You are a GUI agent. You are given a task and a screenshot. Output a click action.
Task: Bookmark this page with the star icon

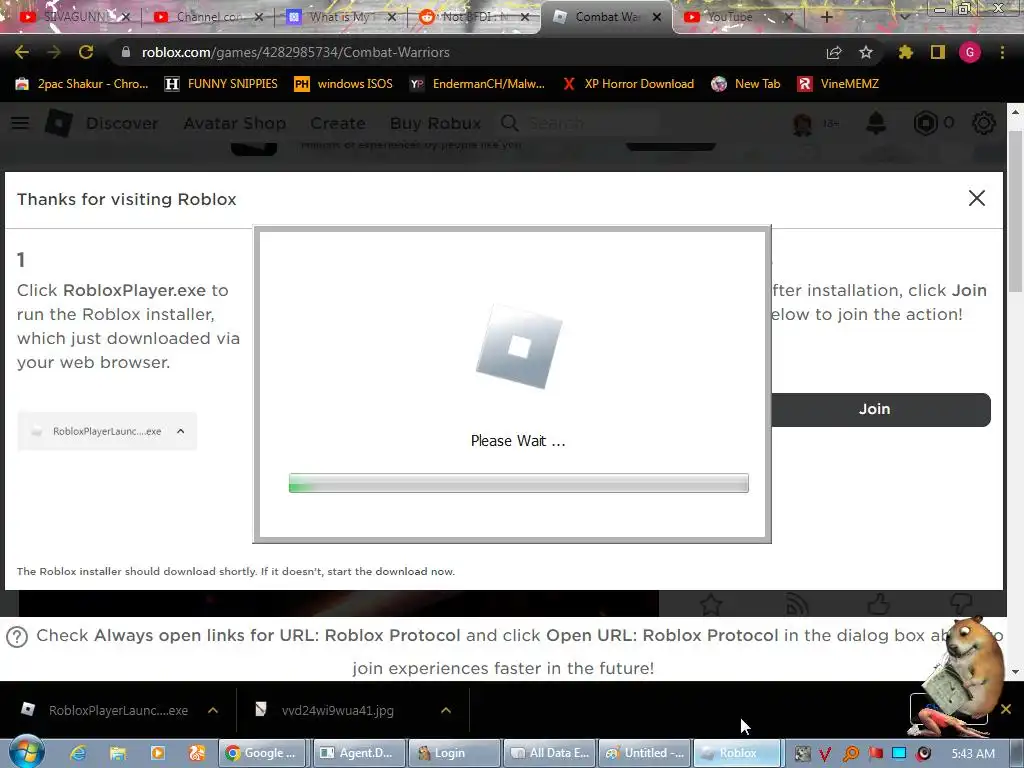pos(866,52)
